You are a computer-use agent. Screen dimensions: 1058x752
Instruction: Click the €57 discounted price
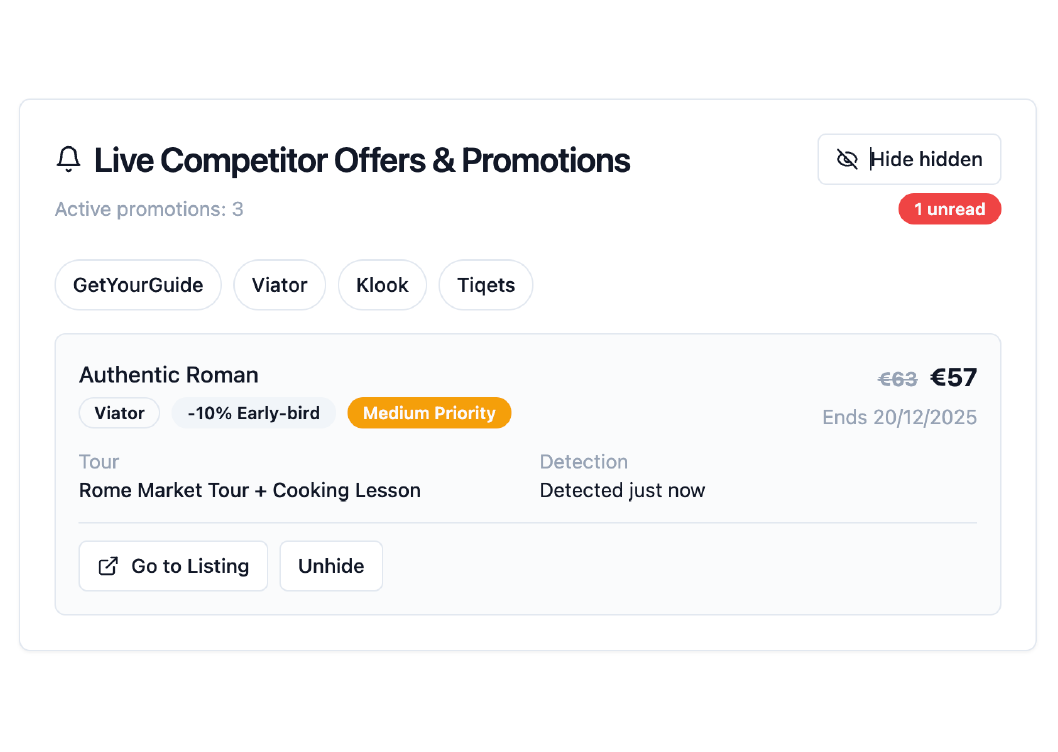click(x=953, y=378)
